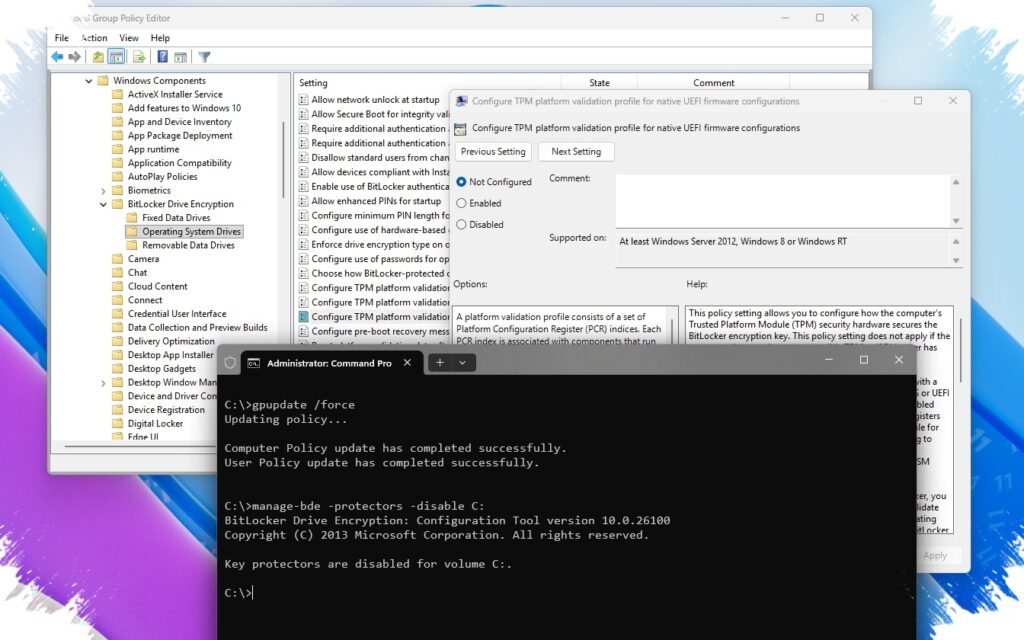The height and width of the screenshot is (640, 1024).
Task: Select the Application Compatibility tree item
Action: point(180,163)
